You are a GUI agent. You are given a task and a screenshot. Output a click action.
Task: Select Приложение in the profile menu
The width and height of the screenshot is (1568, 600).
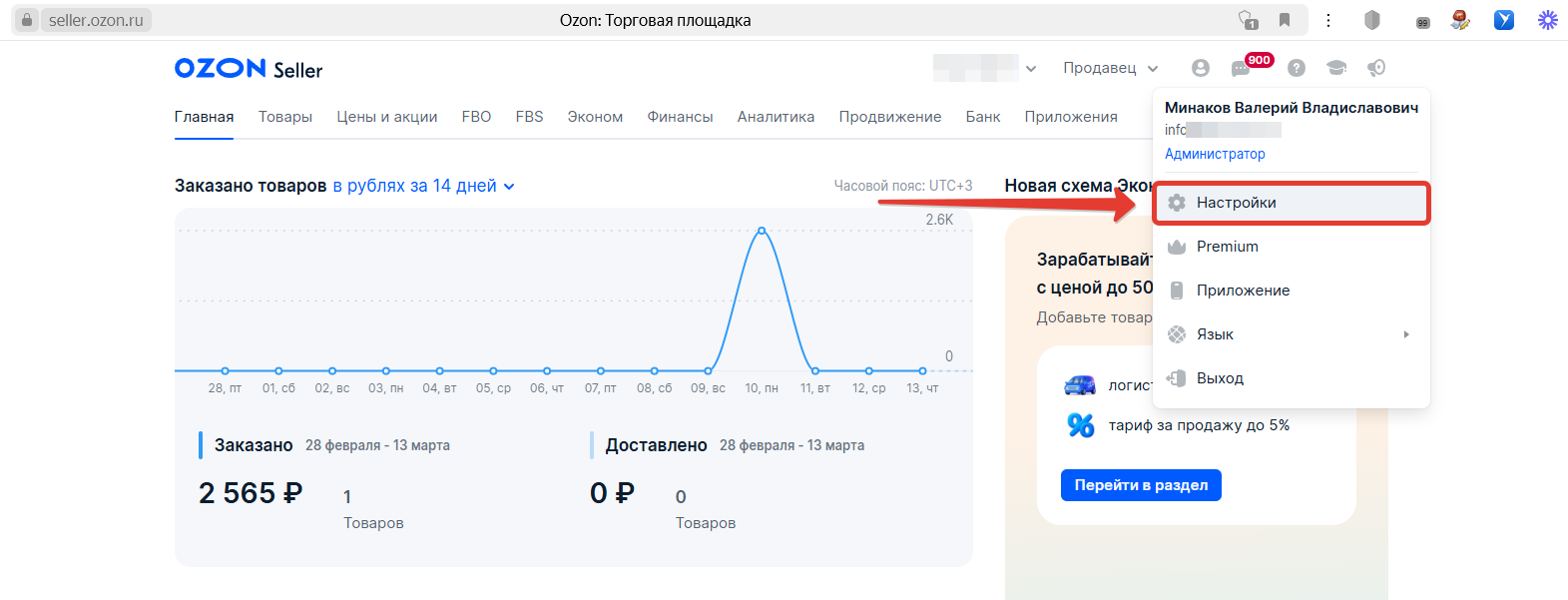(1292, 291)
